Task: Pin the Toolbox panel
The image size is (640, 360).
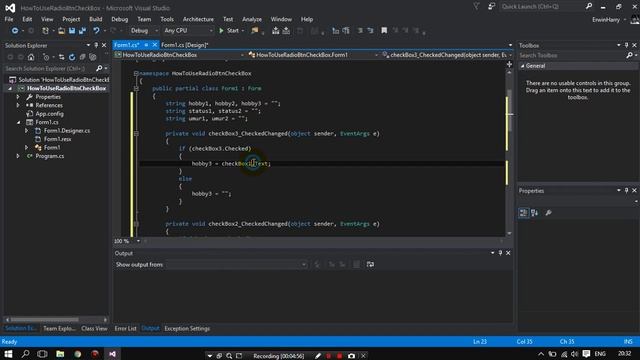Action: tap(627, 45)
